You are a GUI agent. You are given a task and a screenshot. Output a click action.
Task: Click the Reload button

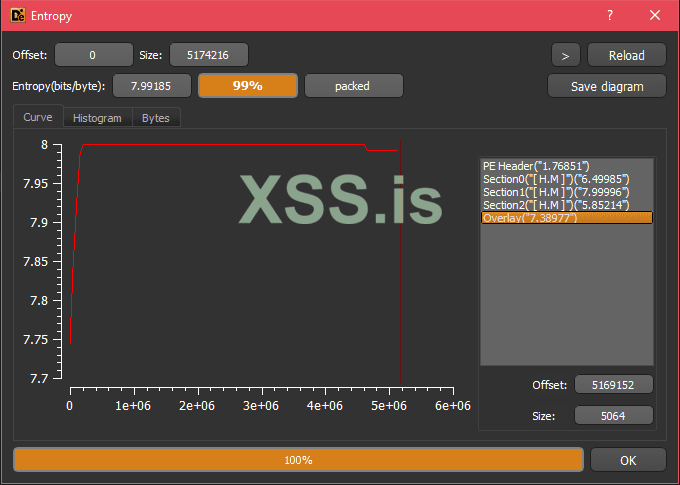pos(626,55)
